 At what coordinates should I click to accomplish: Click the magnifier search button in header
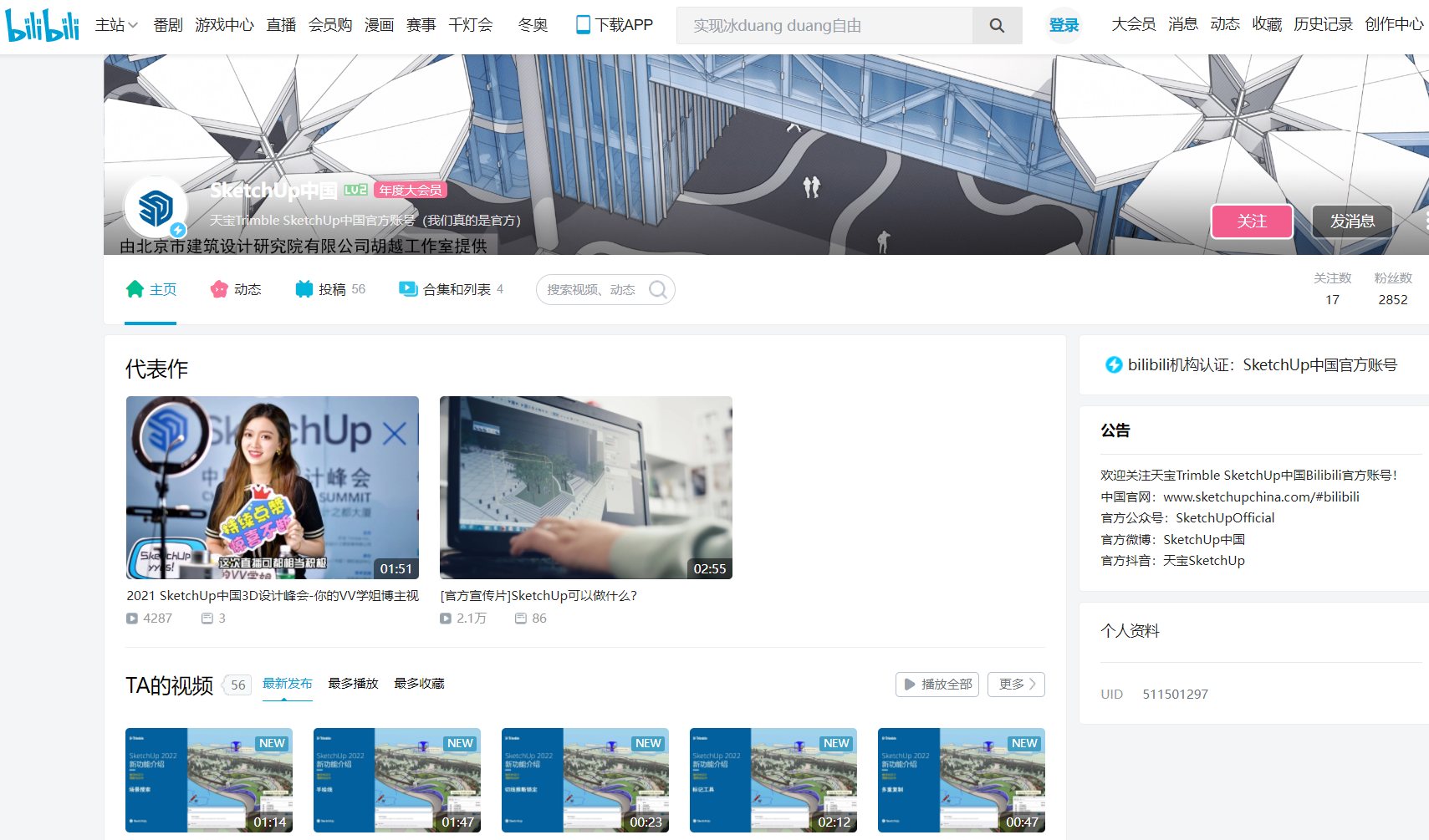[997, 26]
